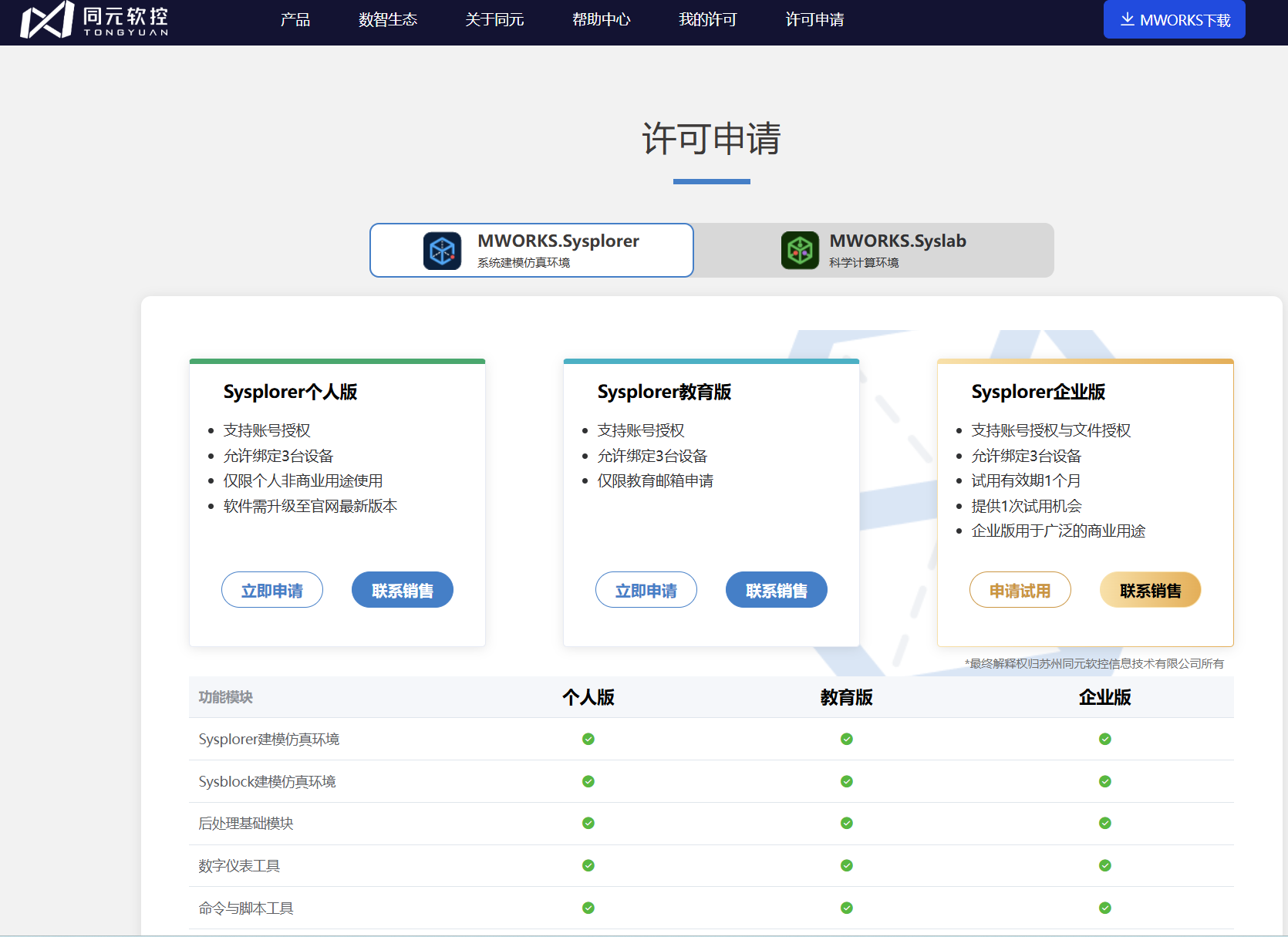Click the 后处理基础模块 row label

click(246, 823)
